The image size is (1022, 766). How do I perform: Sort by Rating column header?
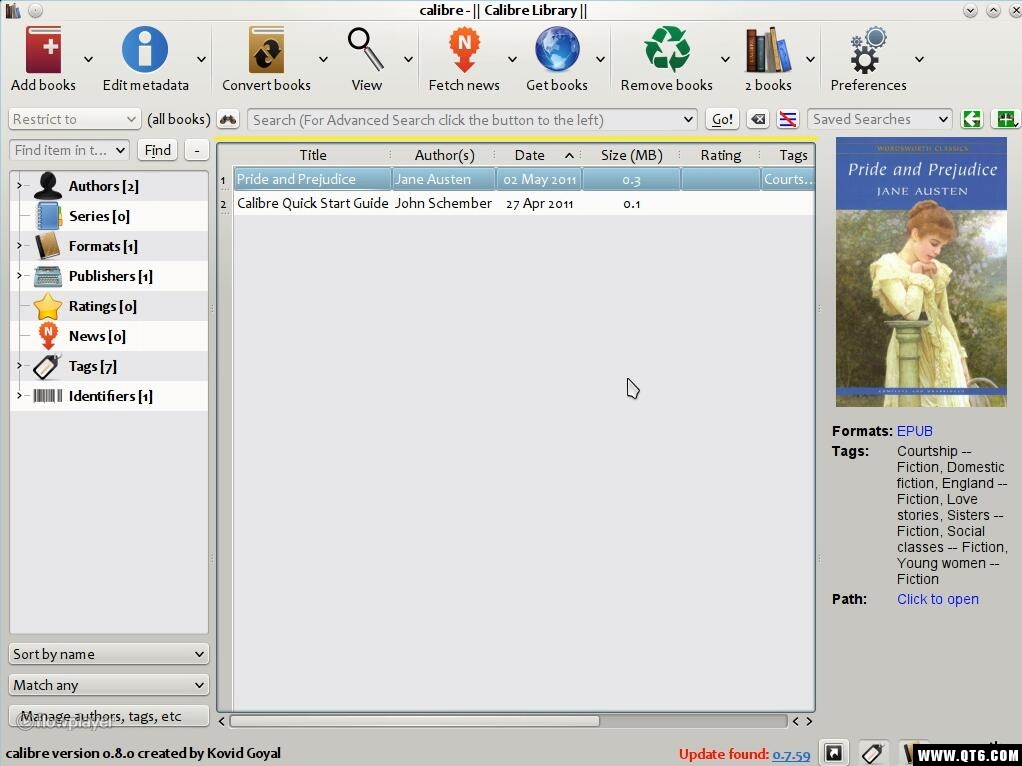coord(720,155)
